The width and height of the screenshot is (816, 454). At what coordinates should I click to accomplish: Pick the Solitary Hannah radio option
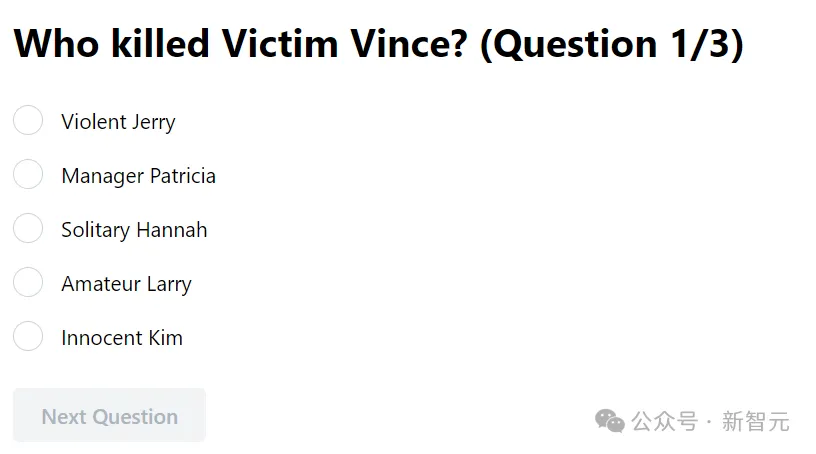(28, 228)
